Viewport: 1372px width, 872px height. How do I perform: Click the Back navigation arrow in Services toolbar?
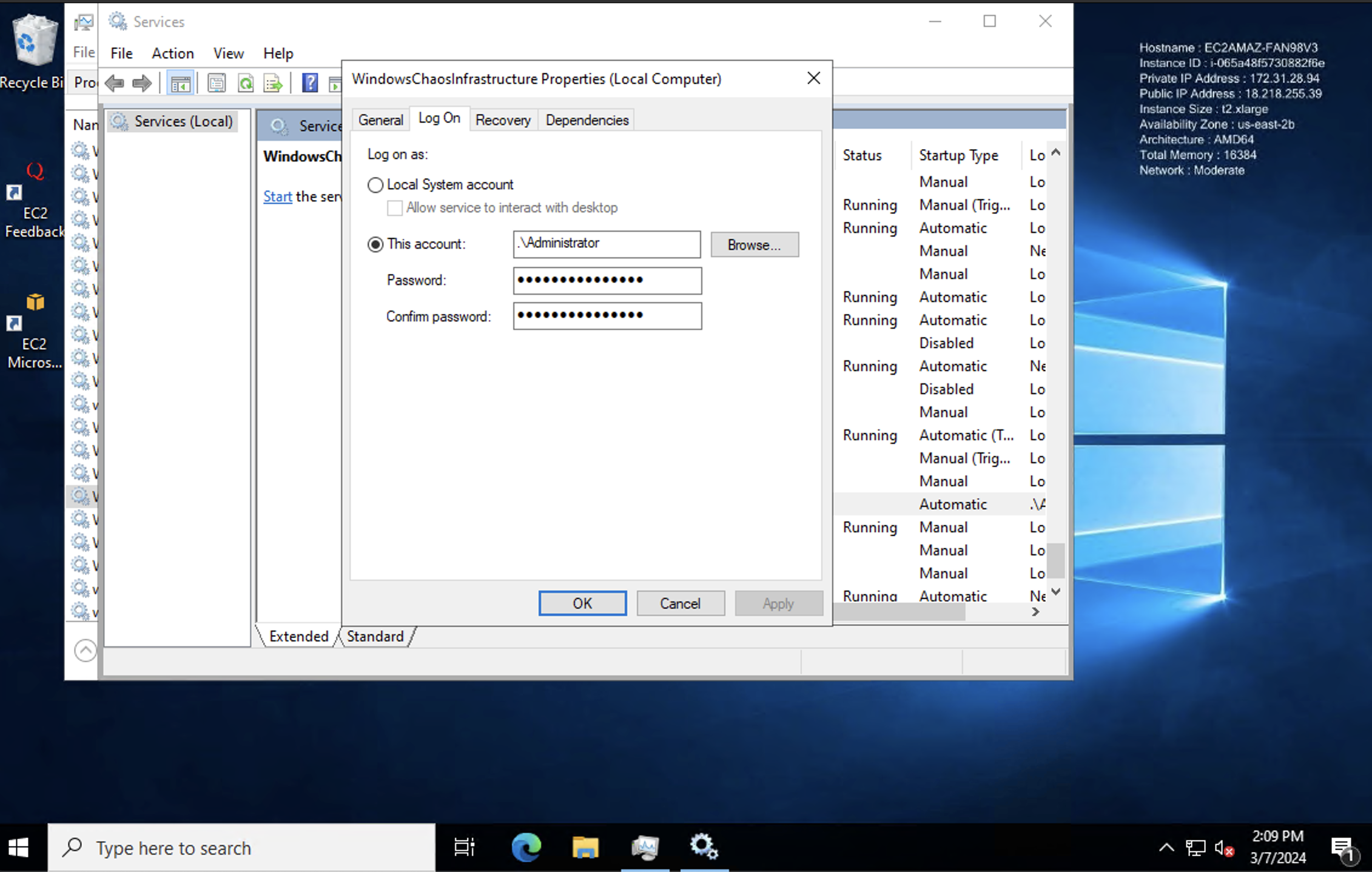114,82
